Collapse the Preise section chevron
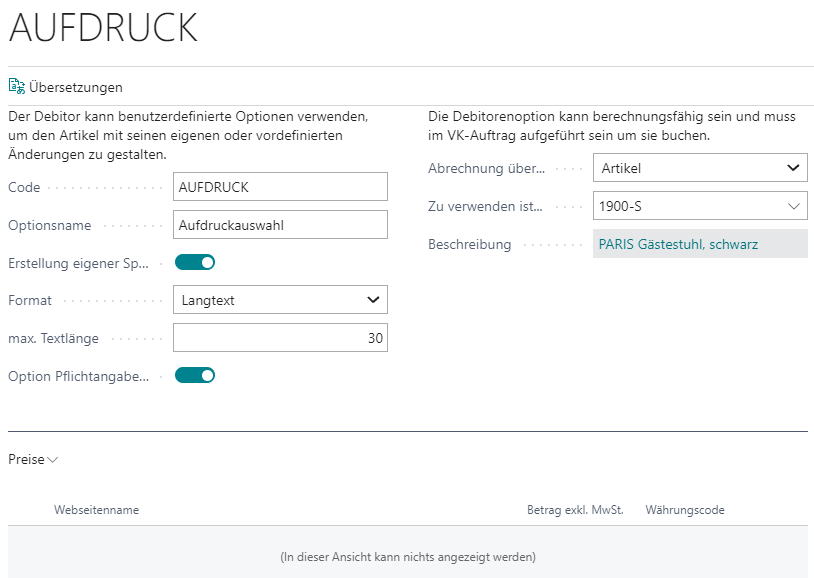814x578 pixels. pyautogui.click(x=52, y=460)
